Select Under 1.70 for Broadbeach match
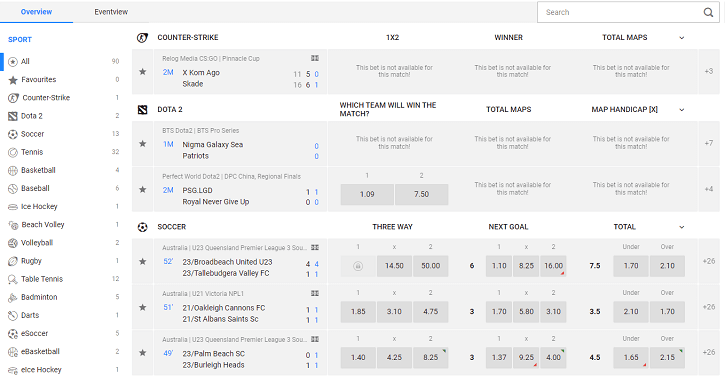Viewport: 725px width, 376px height. (631, 266)
